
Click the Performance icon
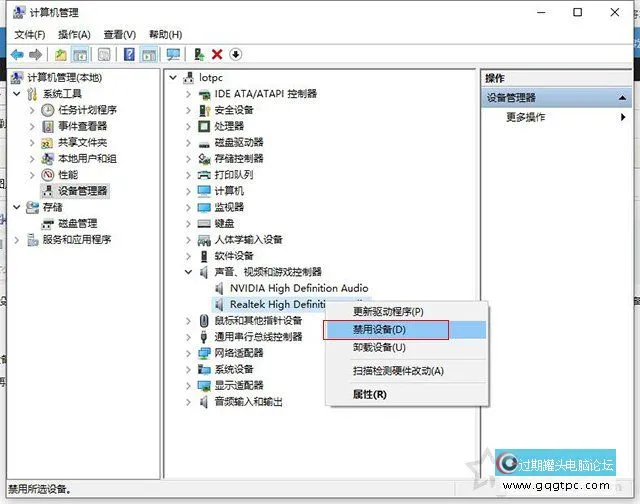48,175
